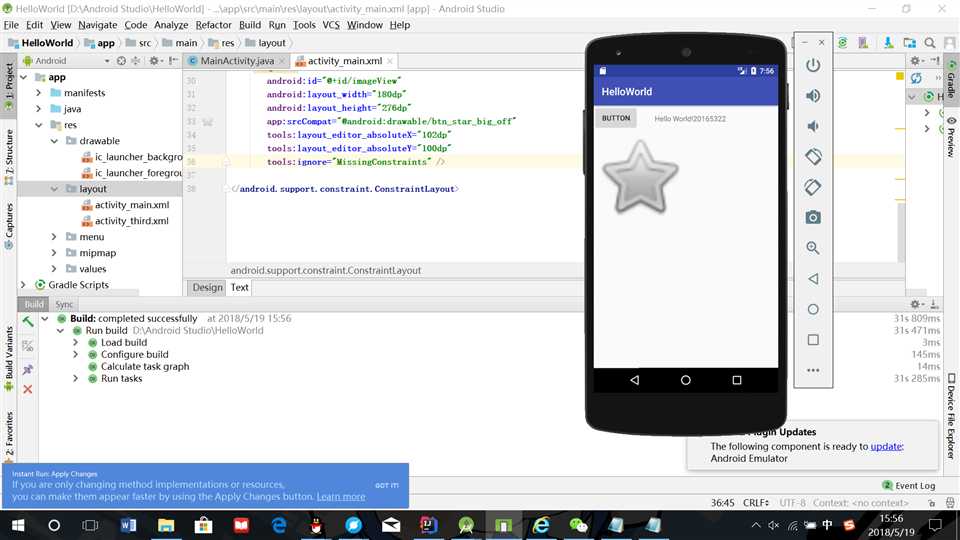Expand the Run tasks step

tap(75, 378)
